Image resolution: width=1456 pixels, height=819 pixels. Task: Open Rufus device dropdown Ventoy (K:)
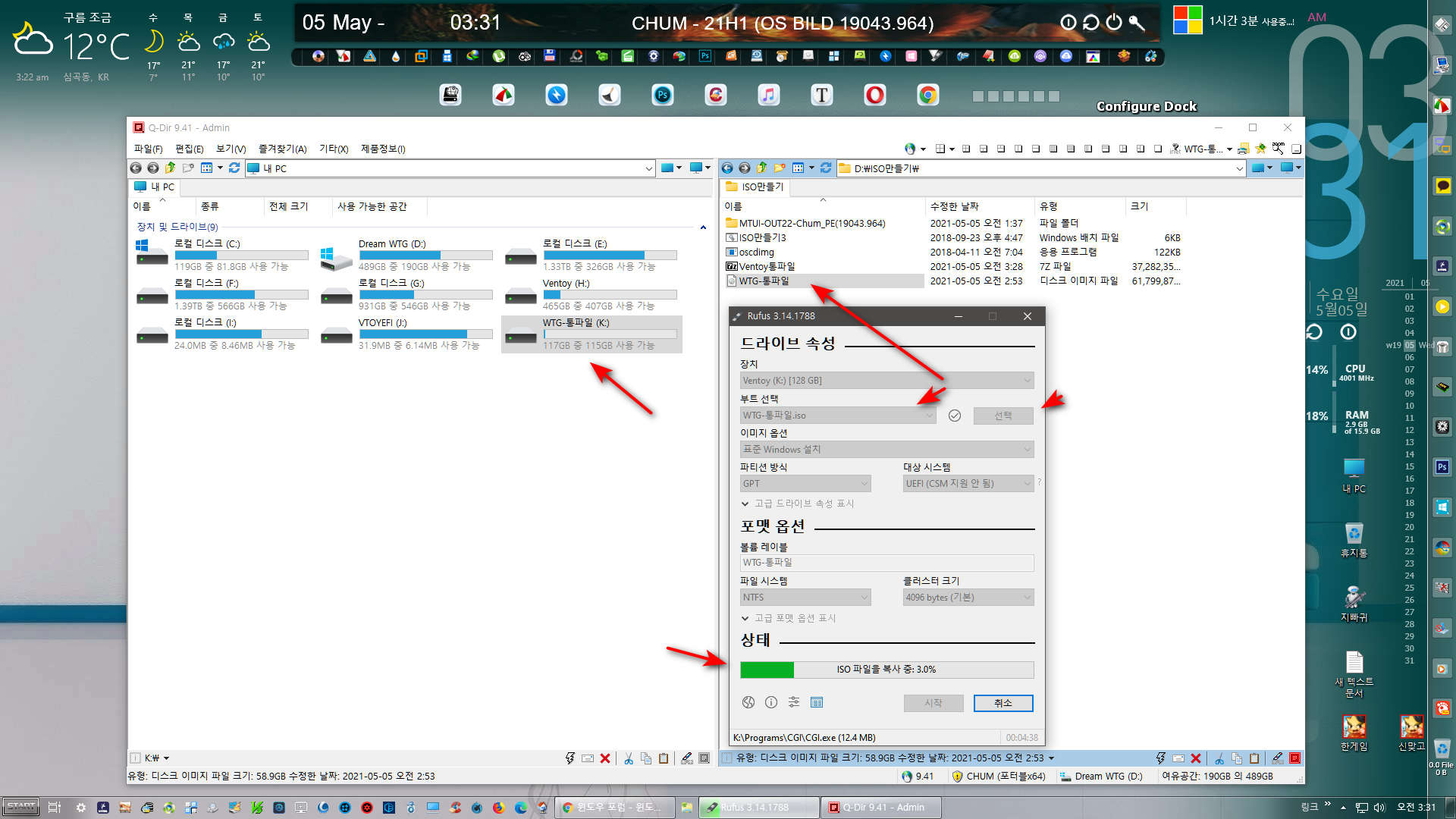click(887, 381)
